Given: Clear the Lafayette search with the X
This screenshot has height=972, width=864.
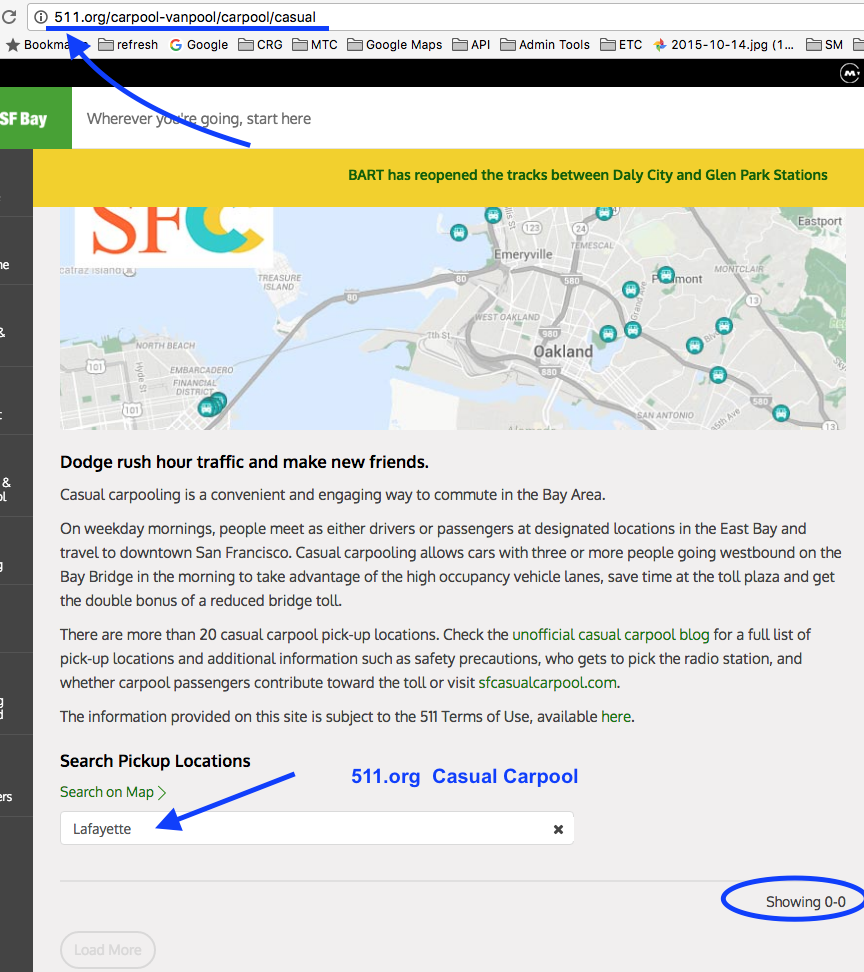Looking at the screenshot, I should click(x=558, y=829).
